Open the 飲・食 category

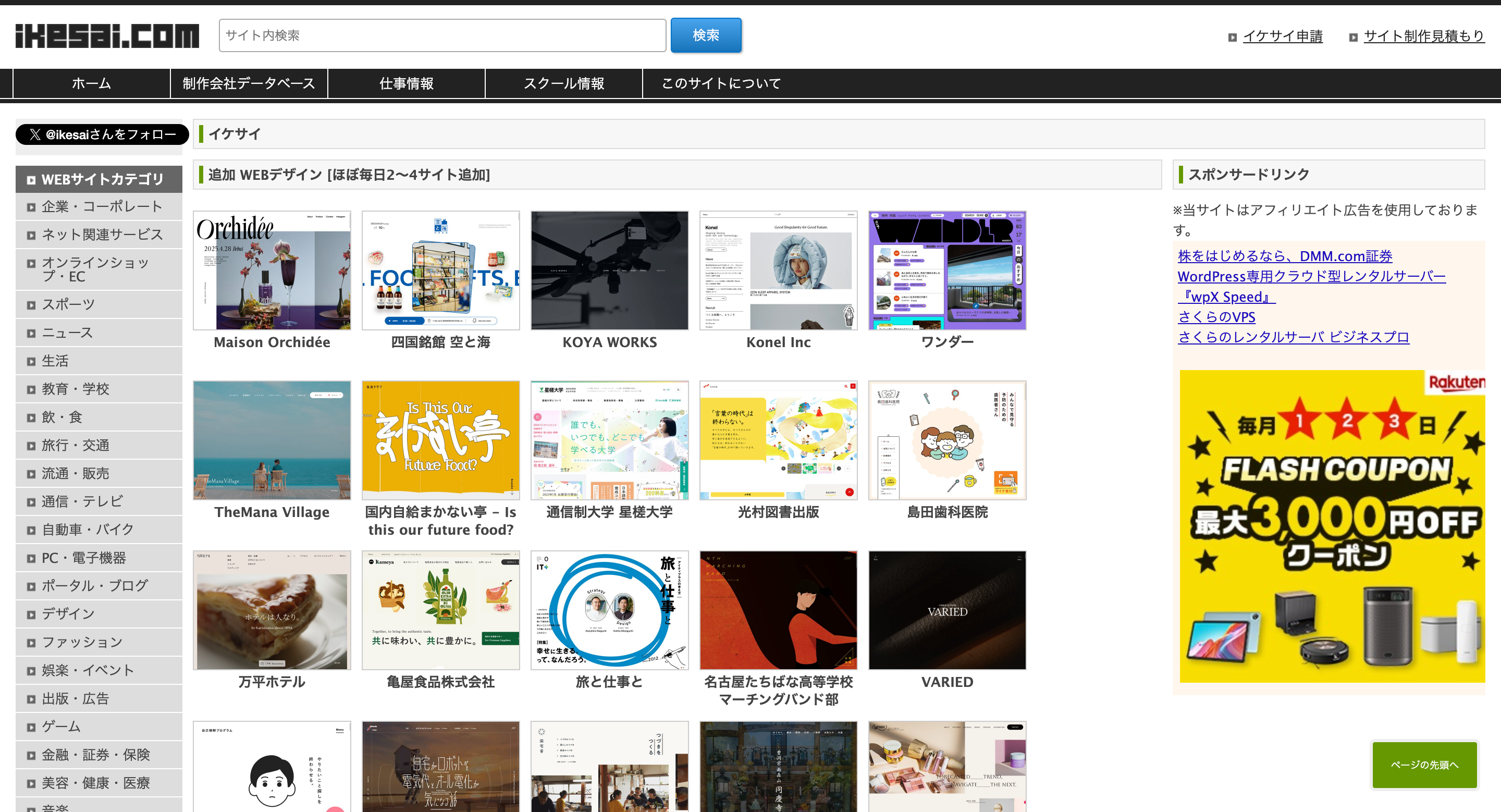pyautogui.click(x=99, y=417)
